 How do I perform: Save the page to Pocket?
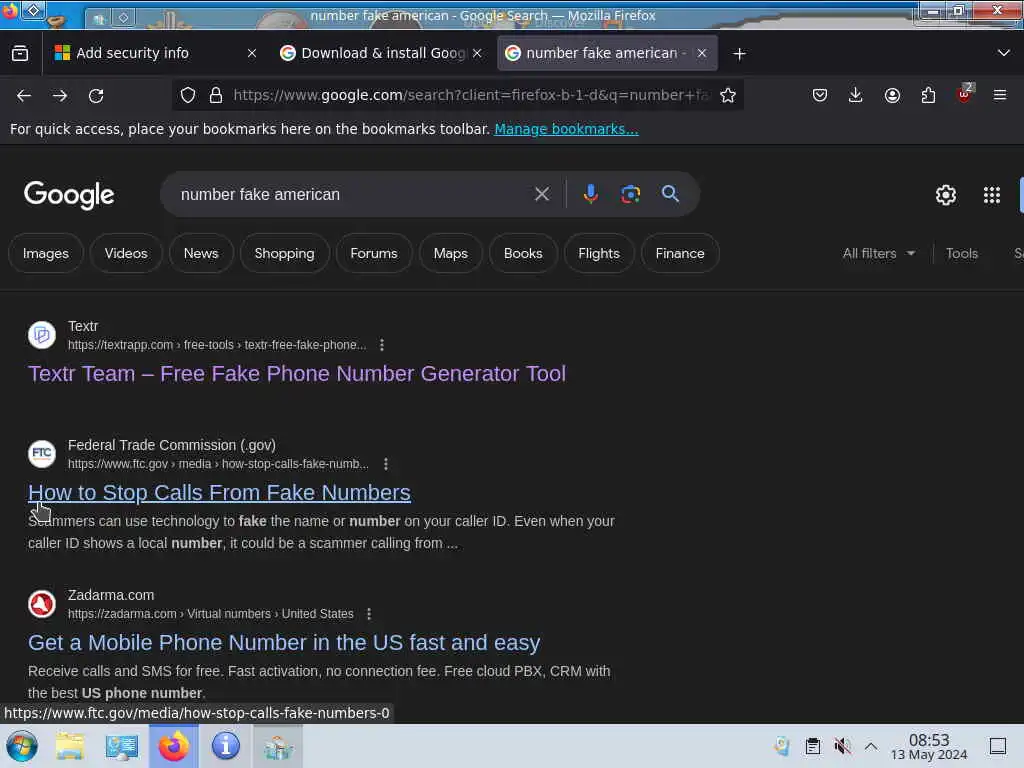(820, 95)
